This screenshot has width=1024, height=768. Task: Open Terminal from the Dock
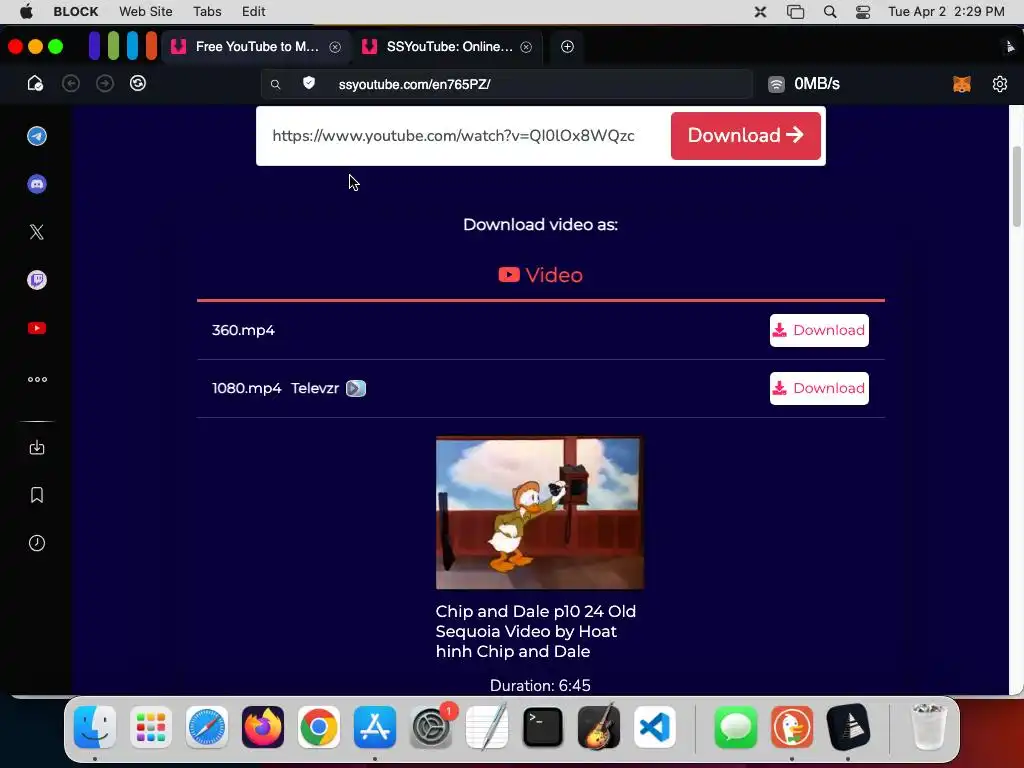[543, 727]
